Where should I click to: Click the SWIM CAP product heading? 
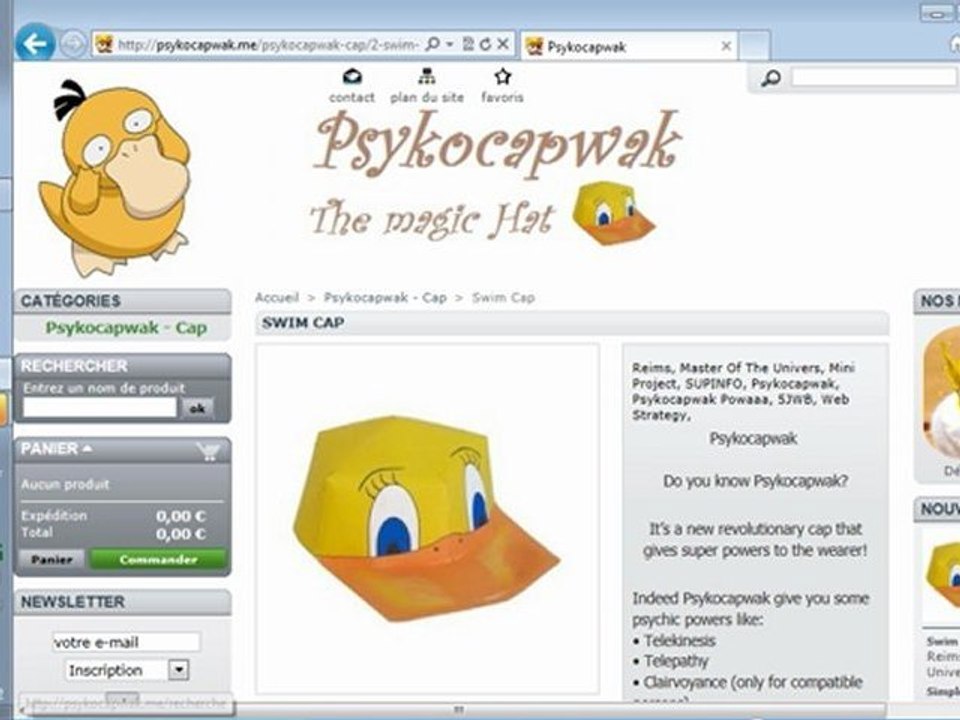[x=303, y=323]
